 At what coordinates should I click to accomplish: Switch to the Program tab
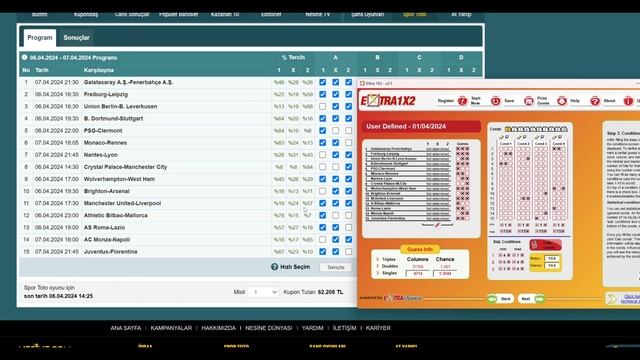pyautogui.click(x=40, y=38)
